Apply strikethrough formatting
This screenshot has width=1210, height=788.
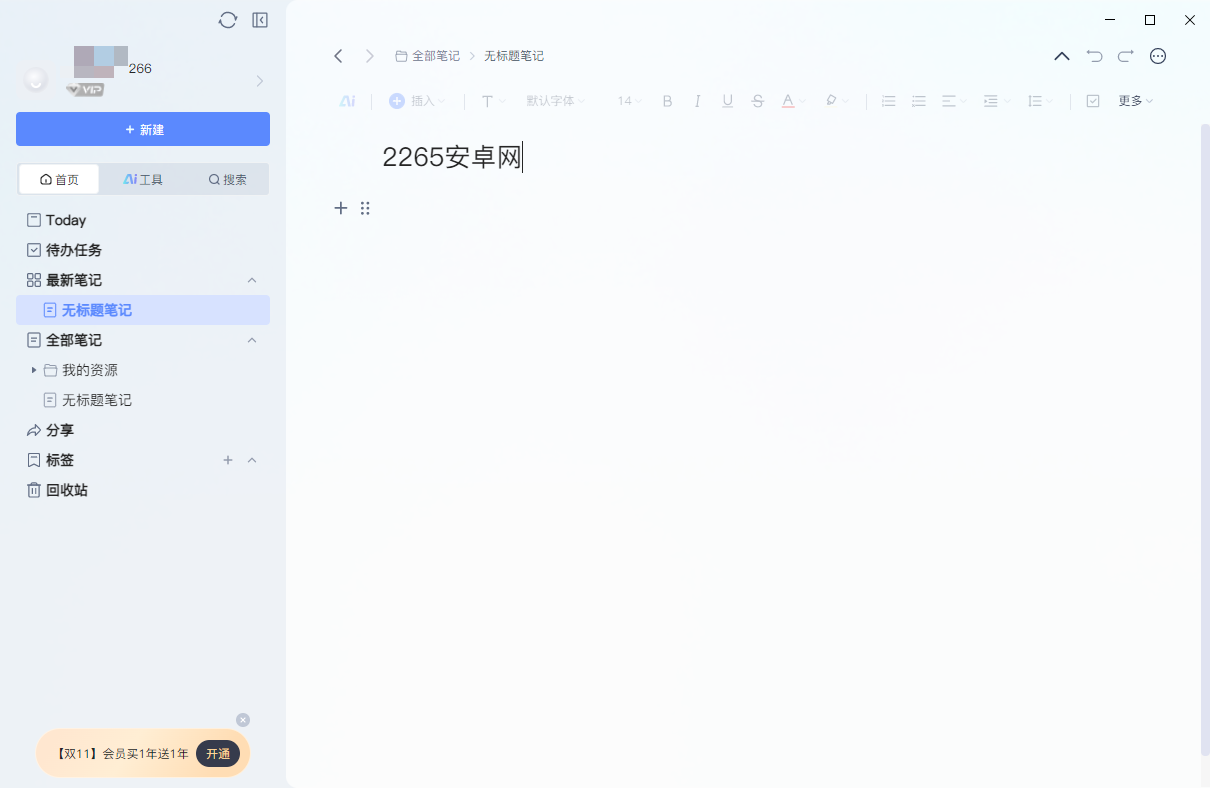click(757, 100)
